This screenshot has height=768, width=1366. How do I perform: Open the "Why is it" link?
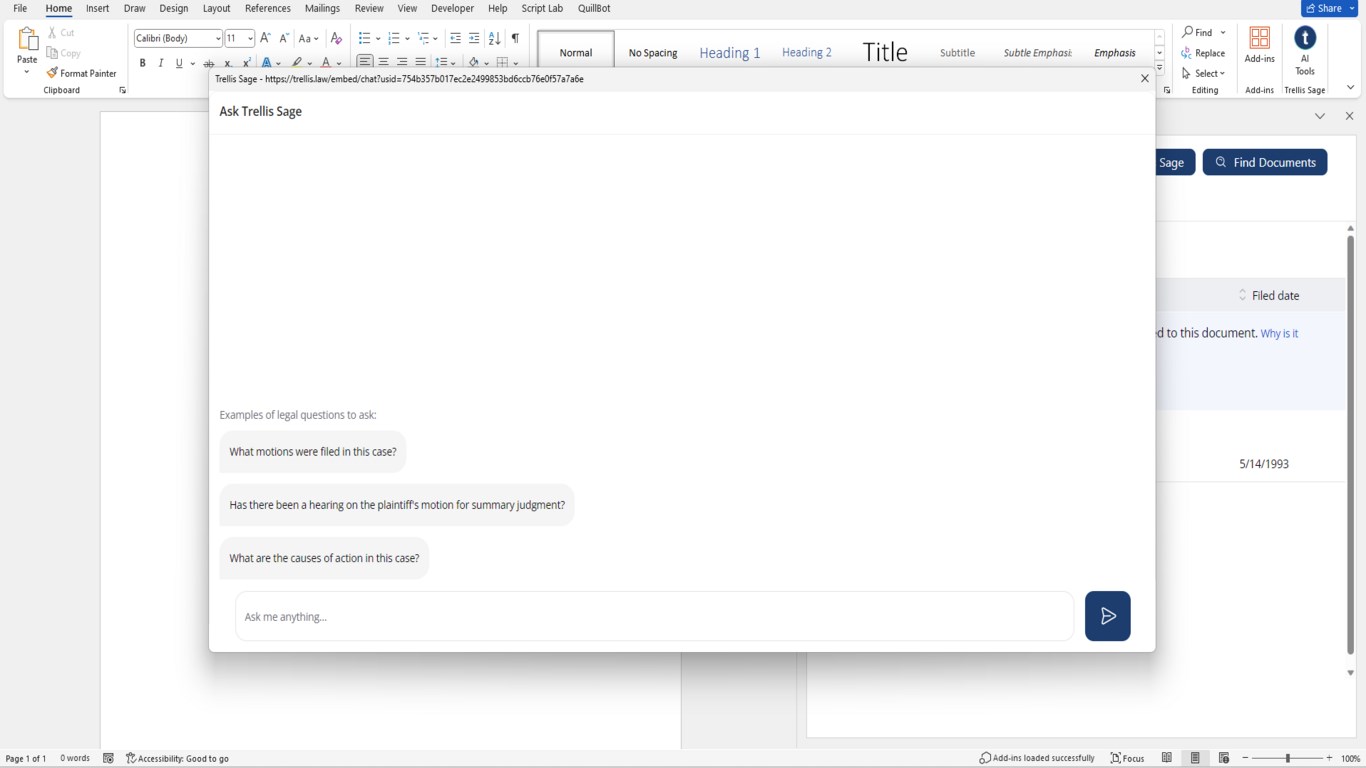pos(1279,334)
